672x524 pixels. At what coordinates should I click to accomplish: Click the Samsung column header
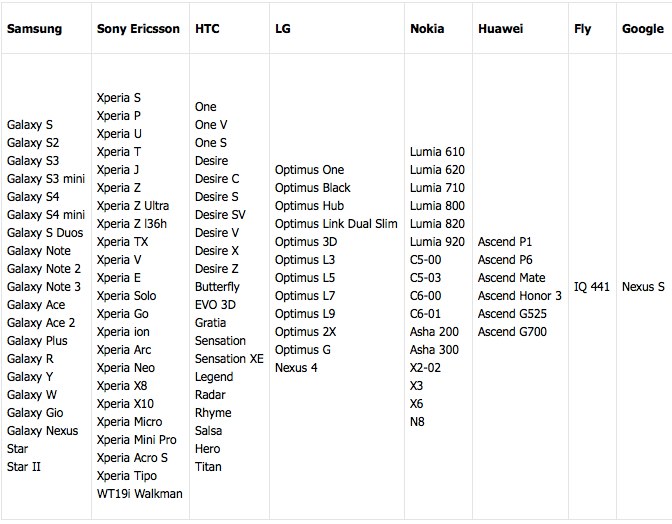pos(34,29)
